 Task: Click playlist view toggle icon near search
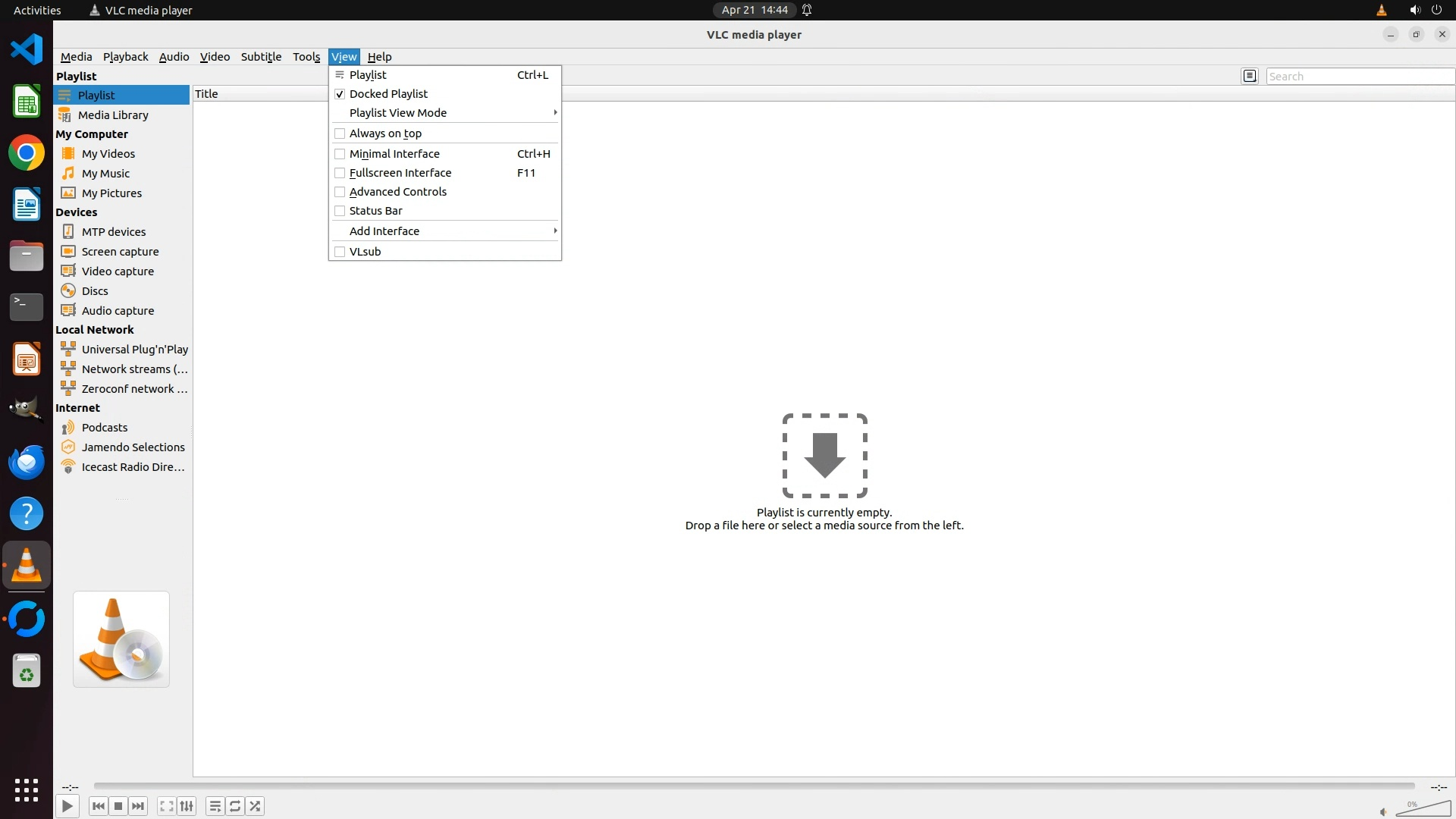tap(1250, 76)
